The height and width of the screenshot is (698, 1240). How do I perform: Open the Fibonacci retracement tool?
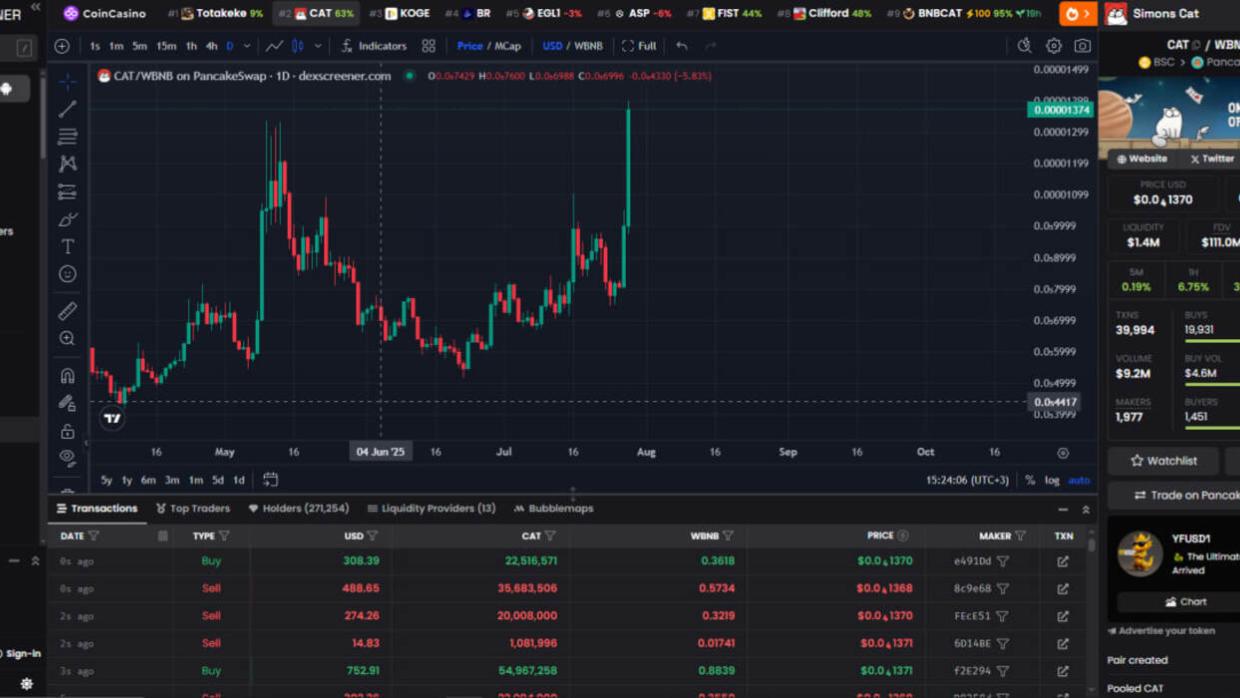67,136
